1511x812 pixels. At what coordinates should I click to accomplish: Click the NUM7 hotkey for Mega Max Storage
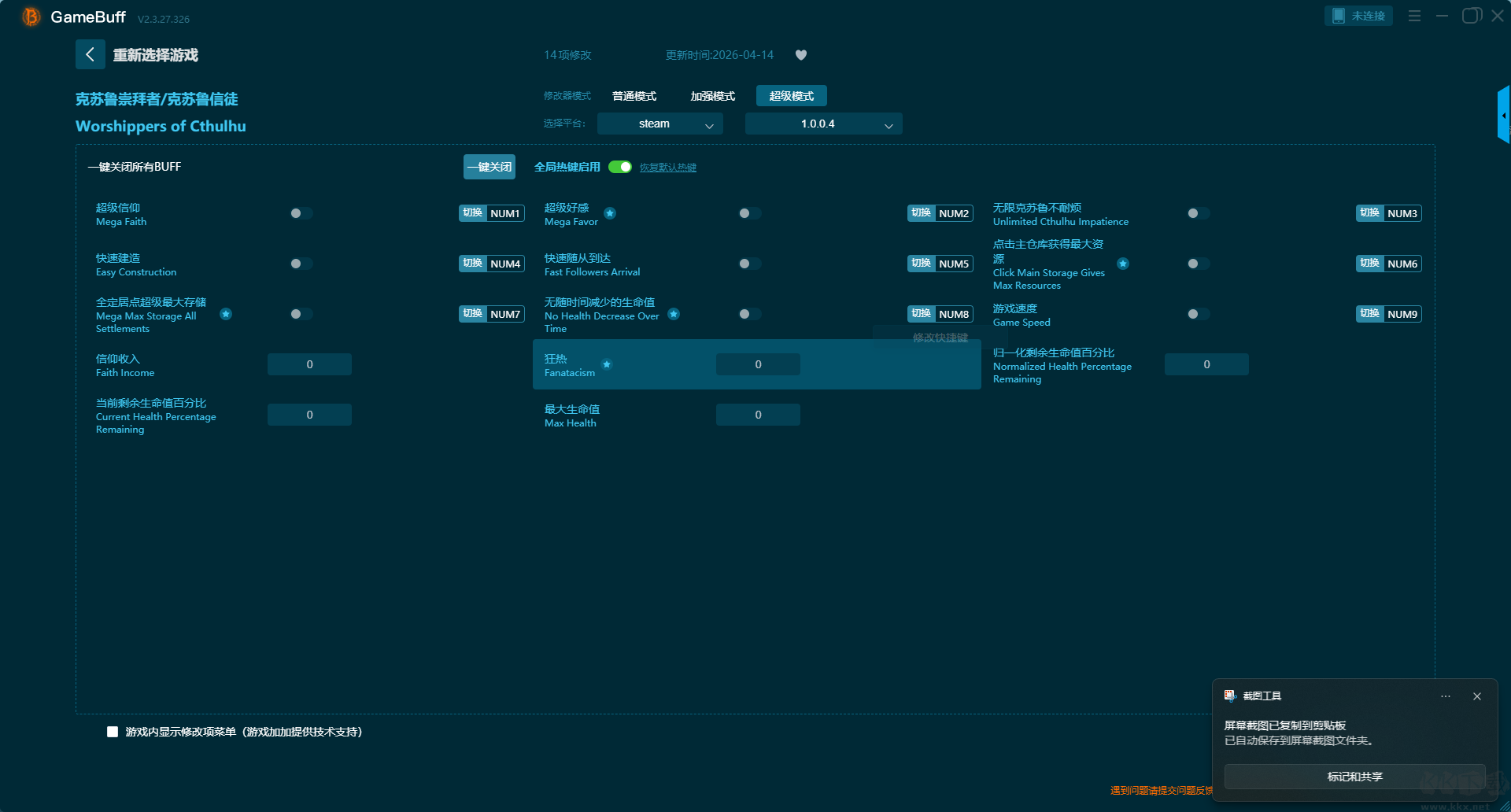click(x=492, y=314)
